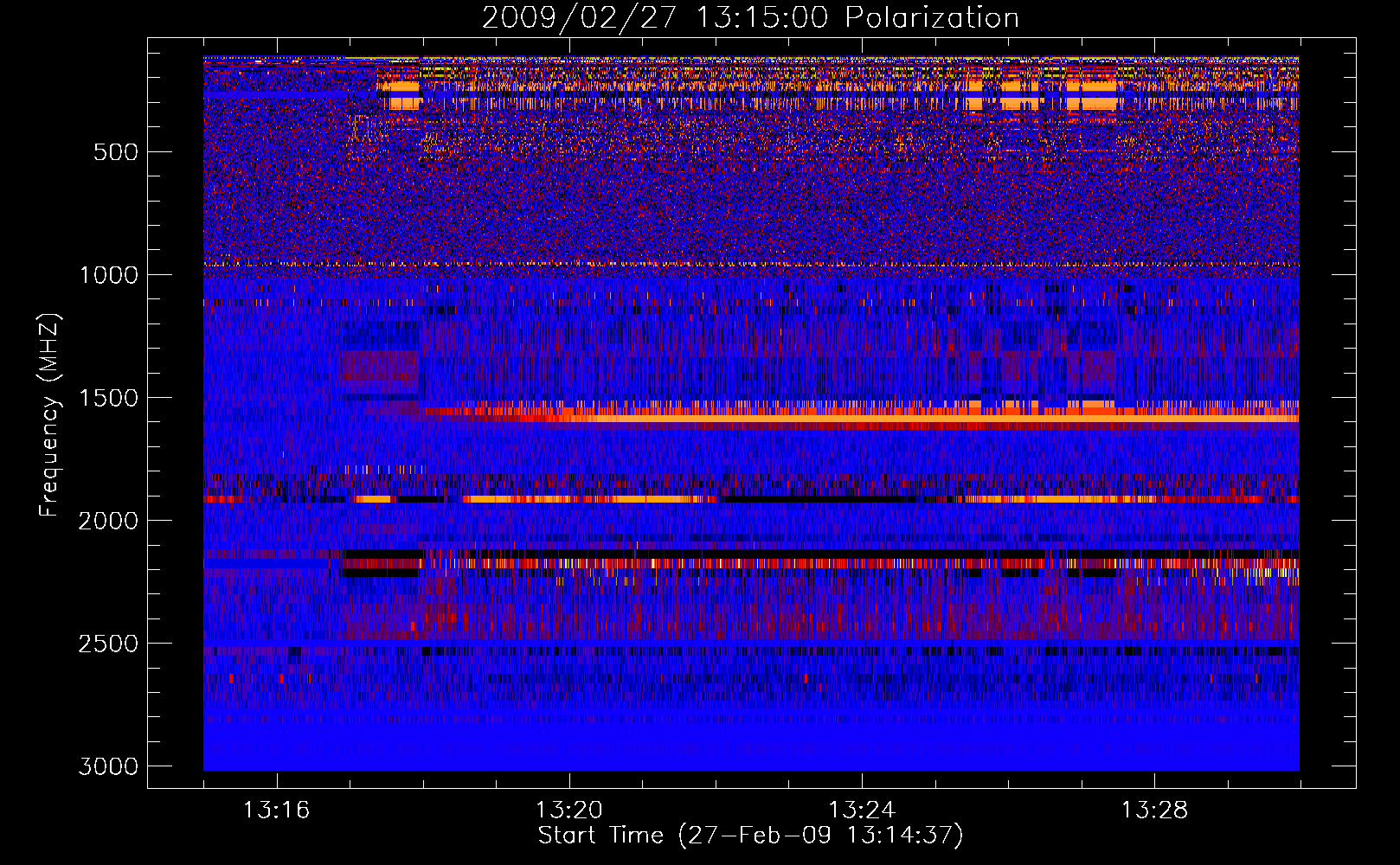
Task: Click the 3000 frequency tick label
Action: 108,766
